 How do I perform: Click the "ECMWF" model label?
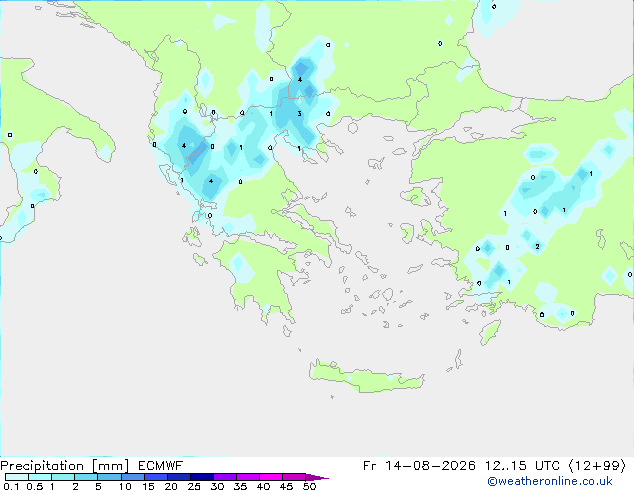(161, 466)
